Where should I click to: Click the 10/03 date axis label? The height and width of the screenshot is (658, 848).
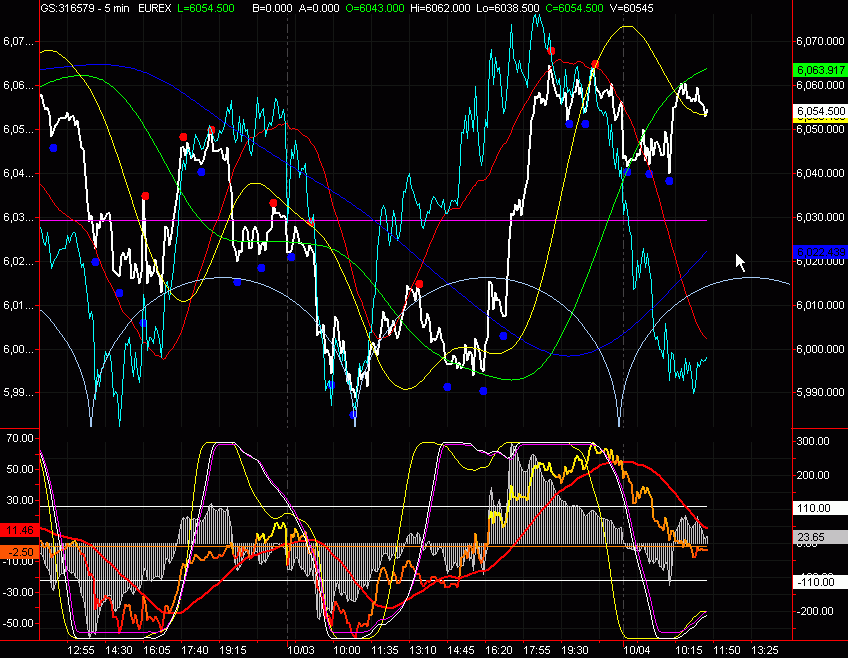click(x=301, y=650)
